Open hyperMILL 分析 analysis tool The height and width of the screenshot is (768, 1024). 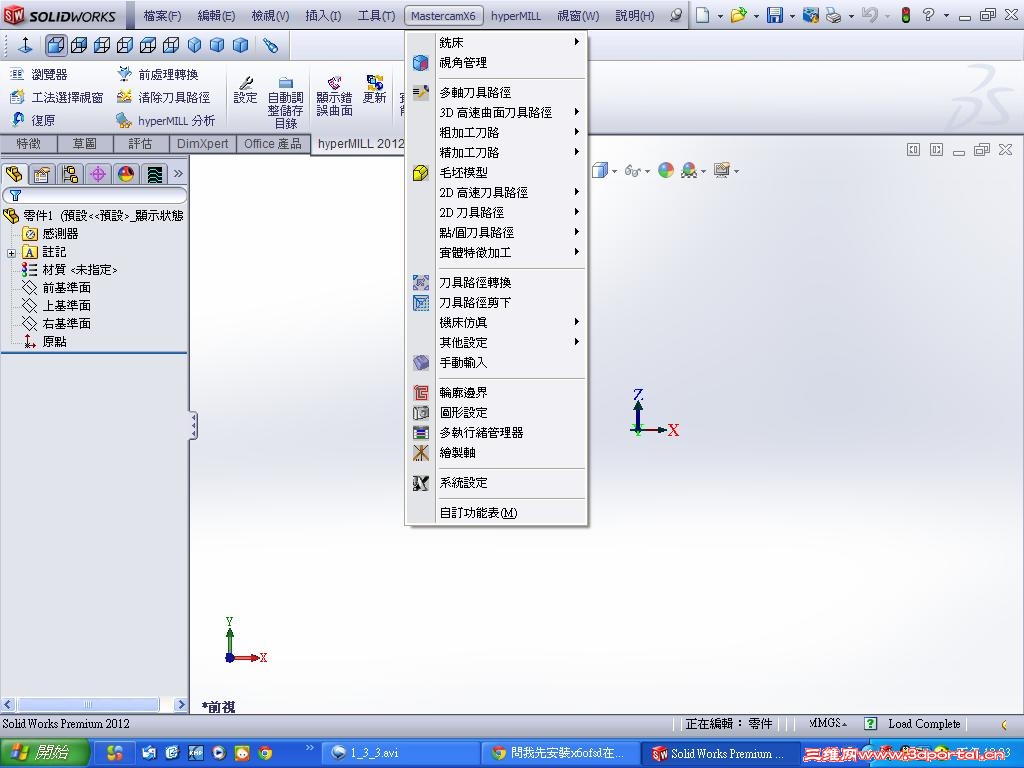(x=165, y=120)
